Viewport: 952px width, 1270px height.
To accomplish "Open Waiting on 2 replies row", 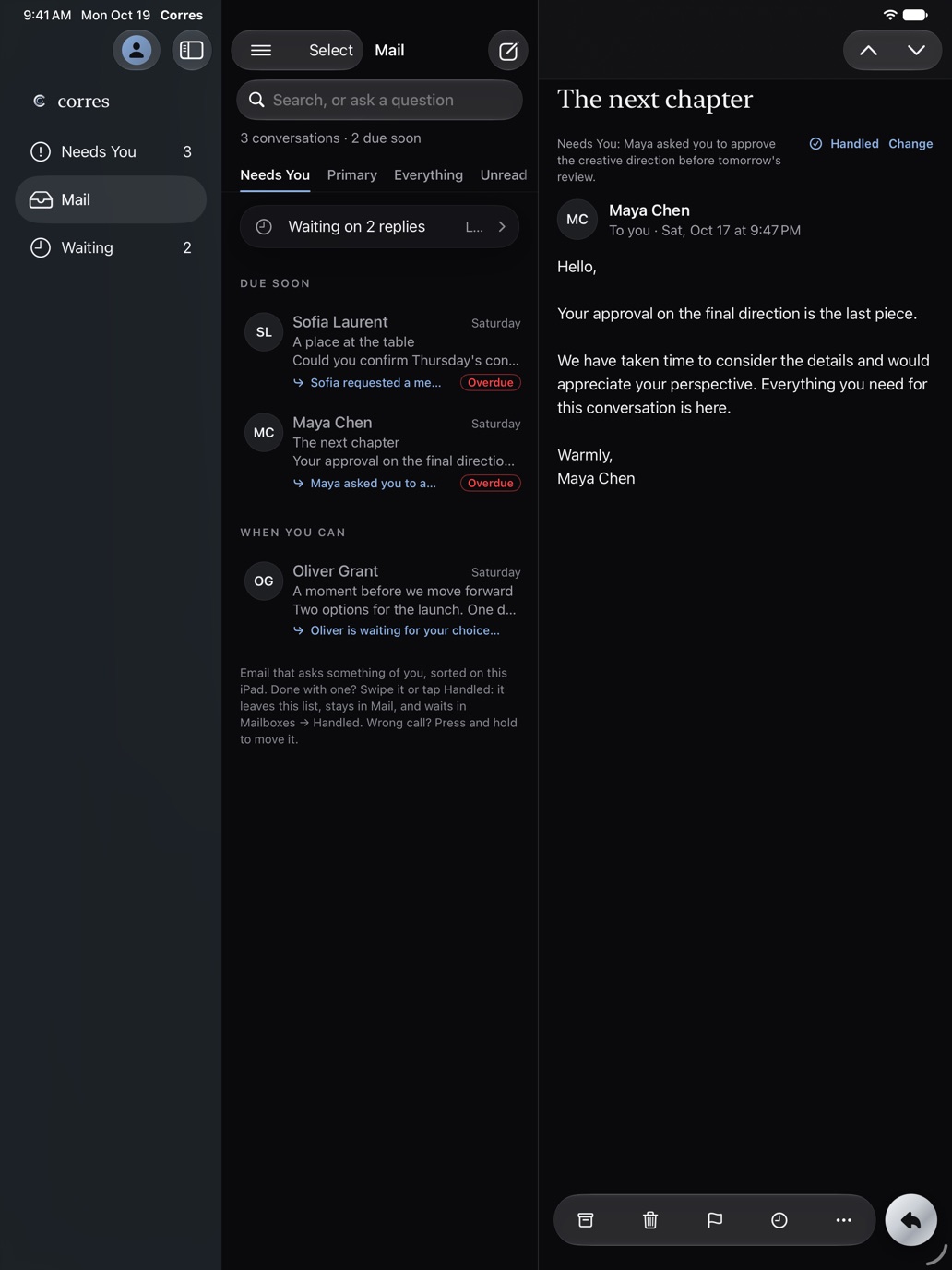I will tap(379, 226).
